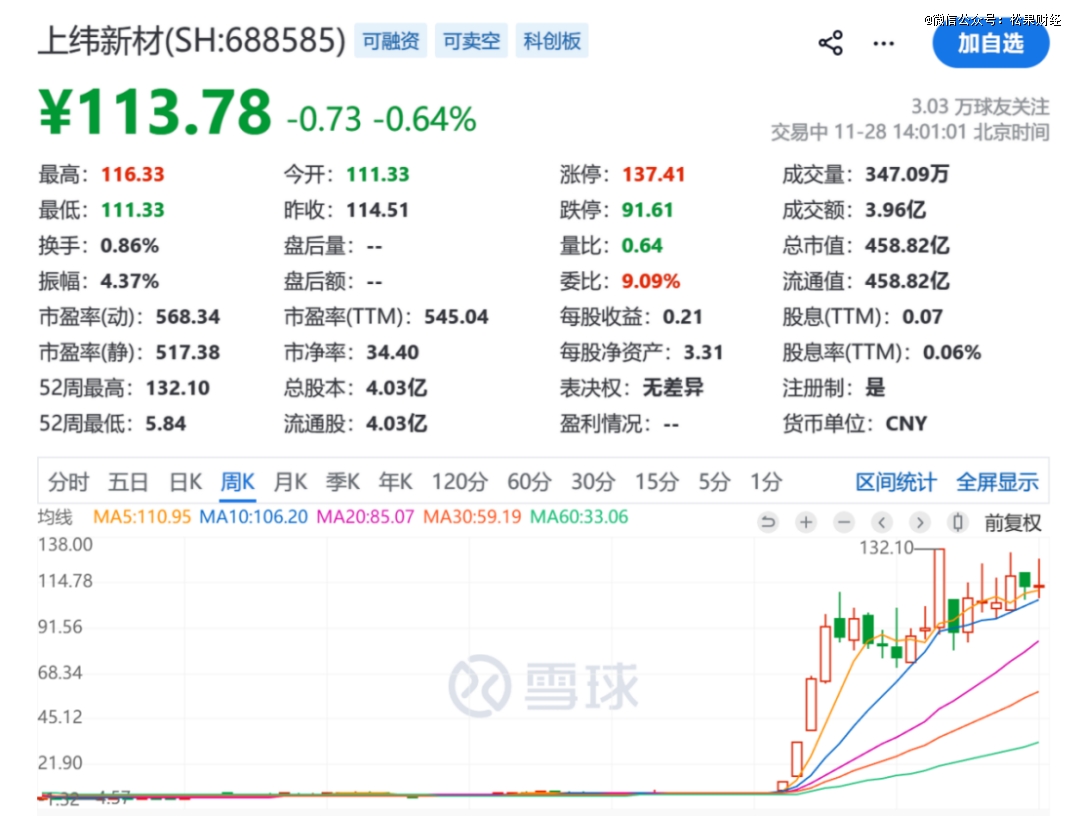Open 区间统计 range statistics
The image size is (1080, 816).
click(x=896, y=482)
